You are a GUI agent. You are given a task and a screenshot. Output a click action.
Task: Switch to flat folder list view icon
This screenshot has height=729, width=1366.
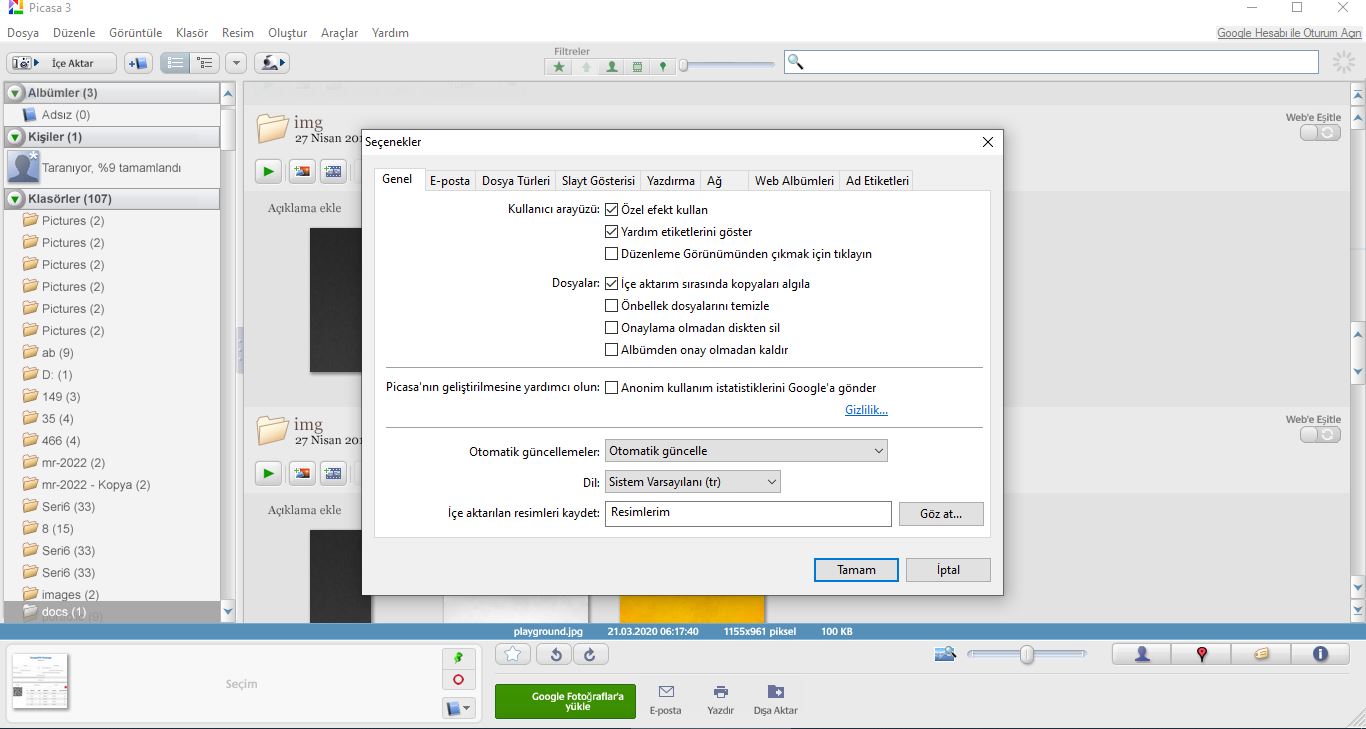pos(175,63)
